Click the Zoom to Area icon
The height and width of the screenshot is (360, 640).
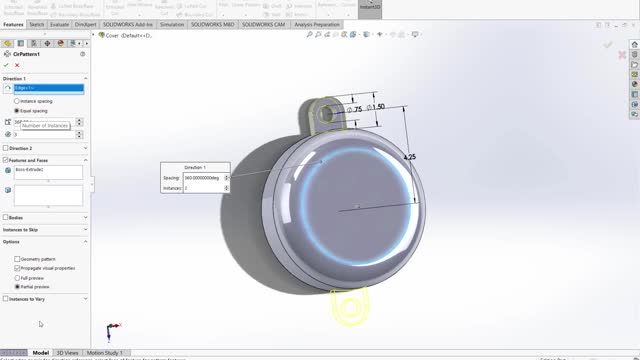(x=318, y=35)
